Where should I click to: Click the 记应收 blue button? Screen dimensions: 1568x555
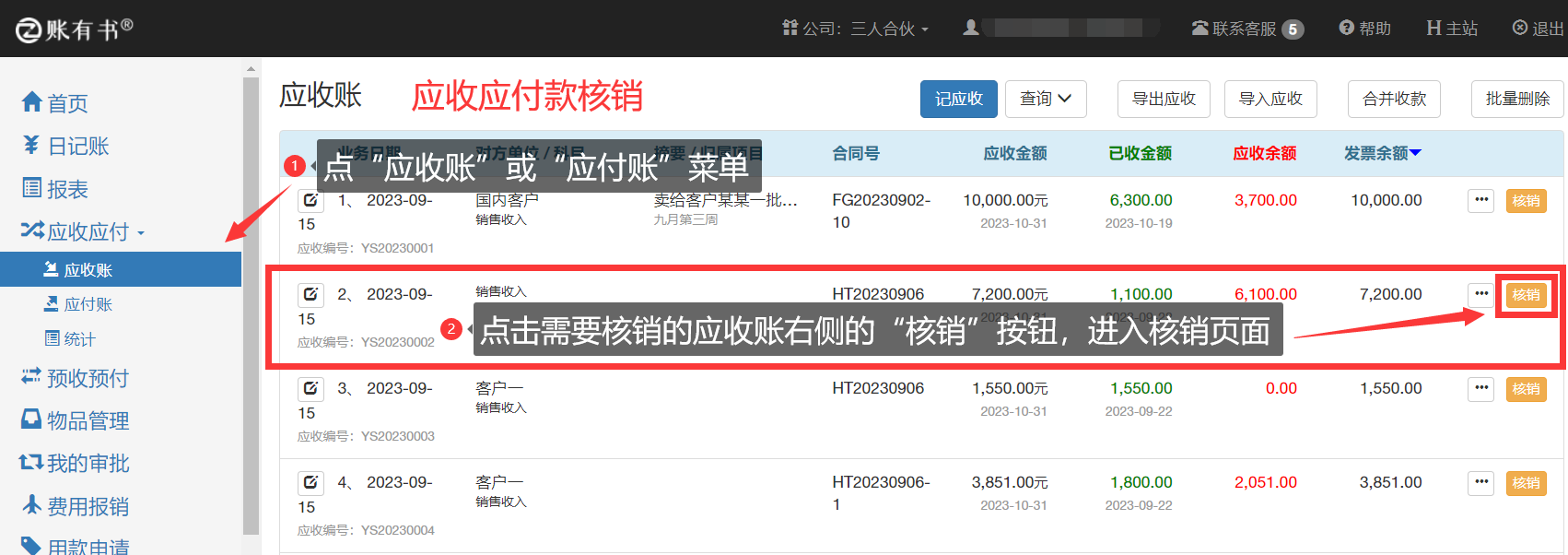958,99
